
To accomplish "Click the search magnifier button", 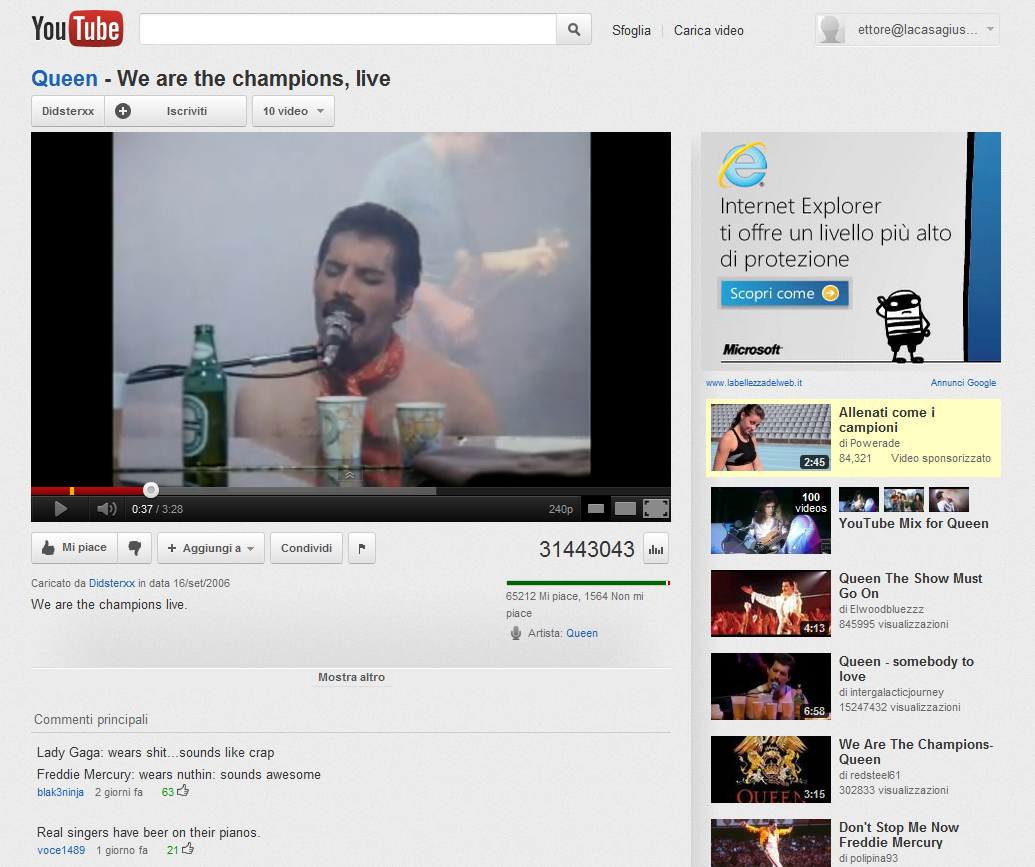I will coord(573,30).
